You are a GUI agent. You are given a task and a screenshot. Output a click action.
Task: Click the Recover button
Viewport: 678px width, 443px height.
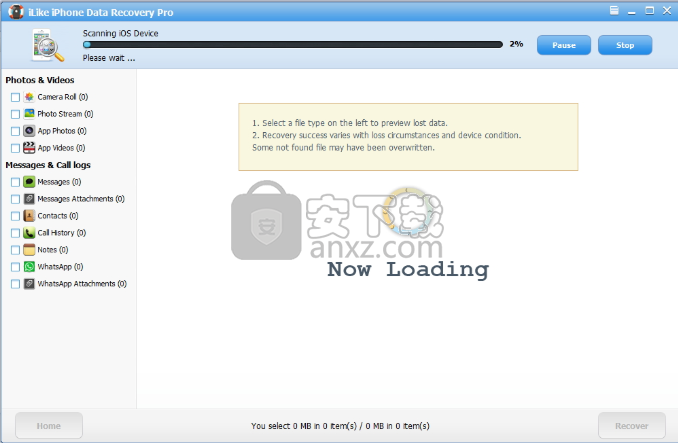(x=632, y=426)
